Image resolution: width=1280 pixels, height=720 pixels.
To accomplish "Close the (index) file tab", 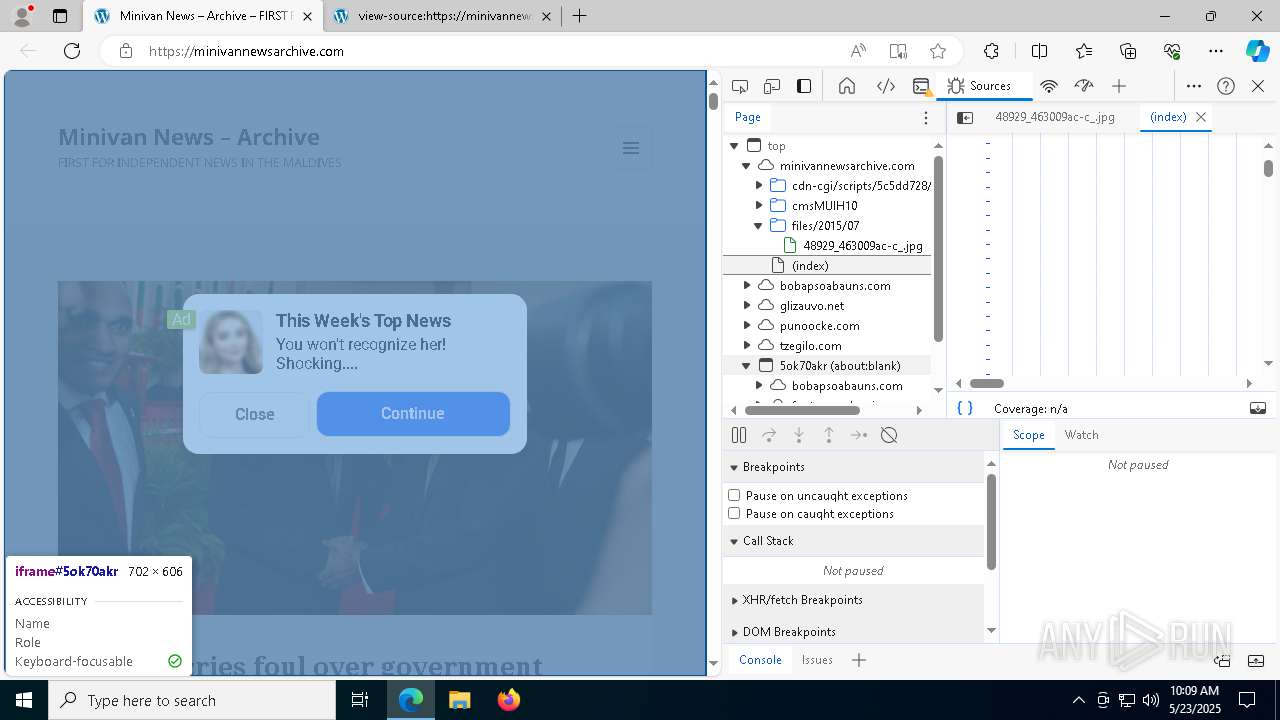I will [x=1201, y=117].
